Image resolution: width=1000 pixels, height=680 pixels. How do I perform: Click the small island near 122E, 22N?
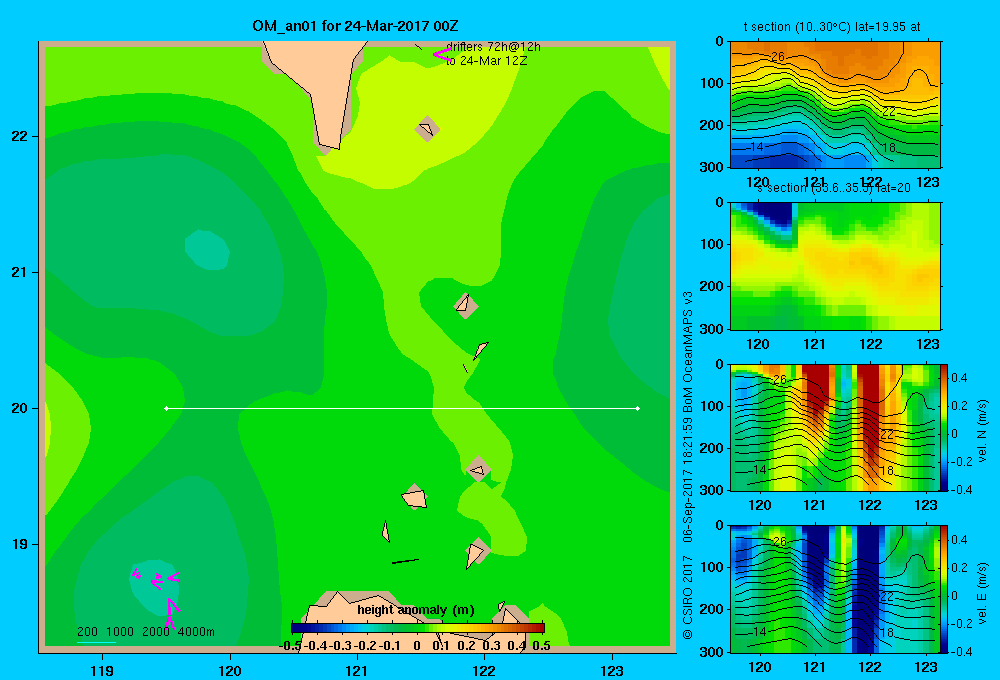(427, 129)
